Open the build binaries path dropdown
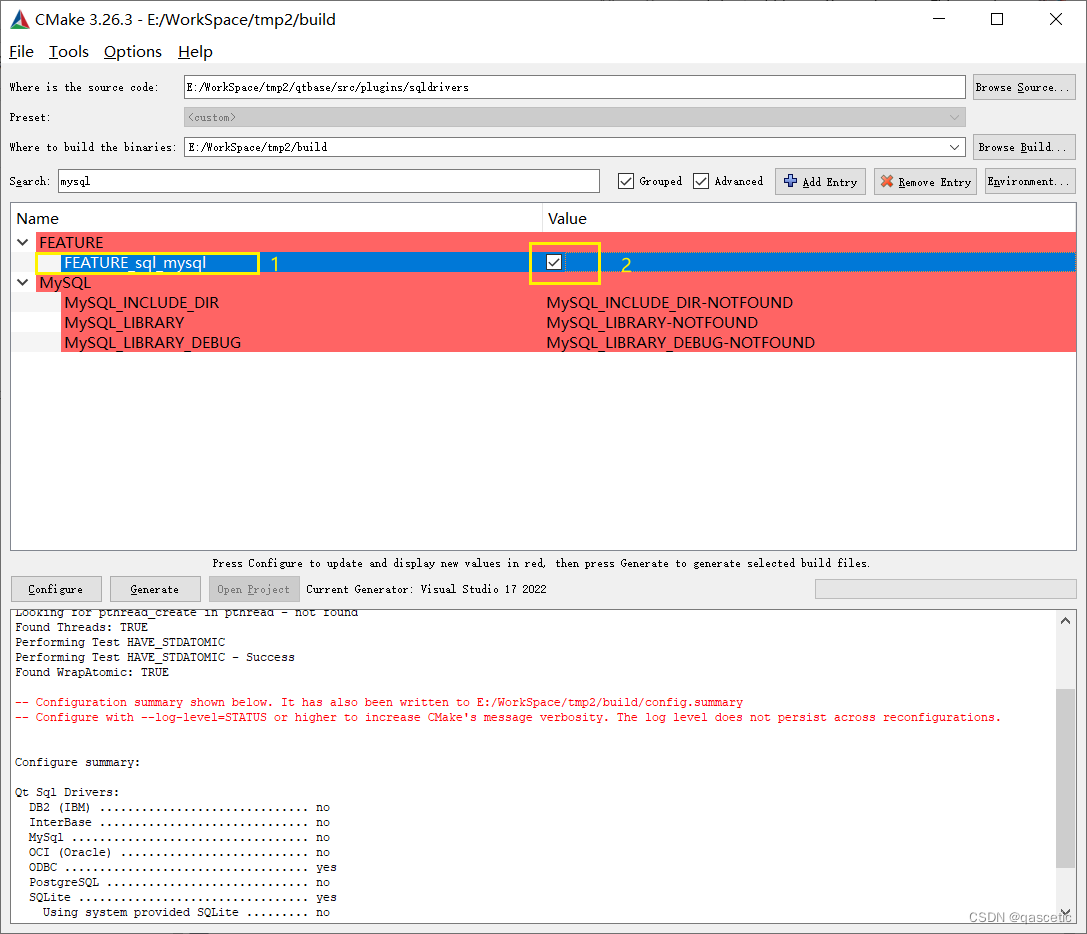The width and height of the screenshot is (1087, 934). click(954, 147)
